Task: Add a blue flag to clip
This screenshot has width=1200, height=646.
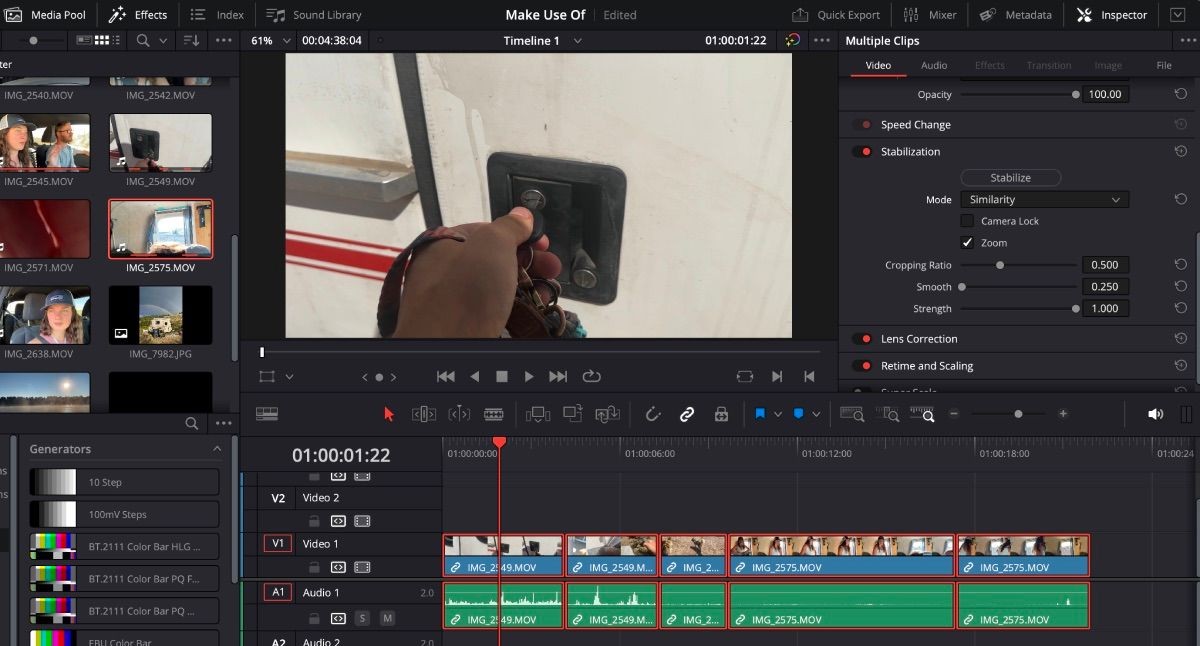Action: [x=760, y=414]
